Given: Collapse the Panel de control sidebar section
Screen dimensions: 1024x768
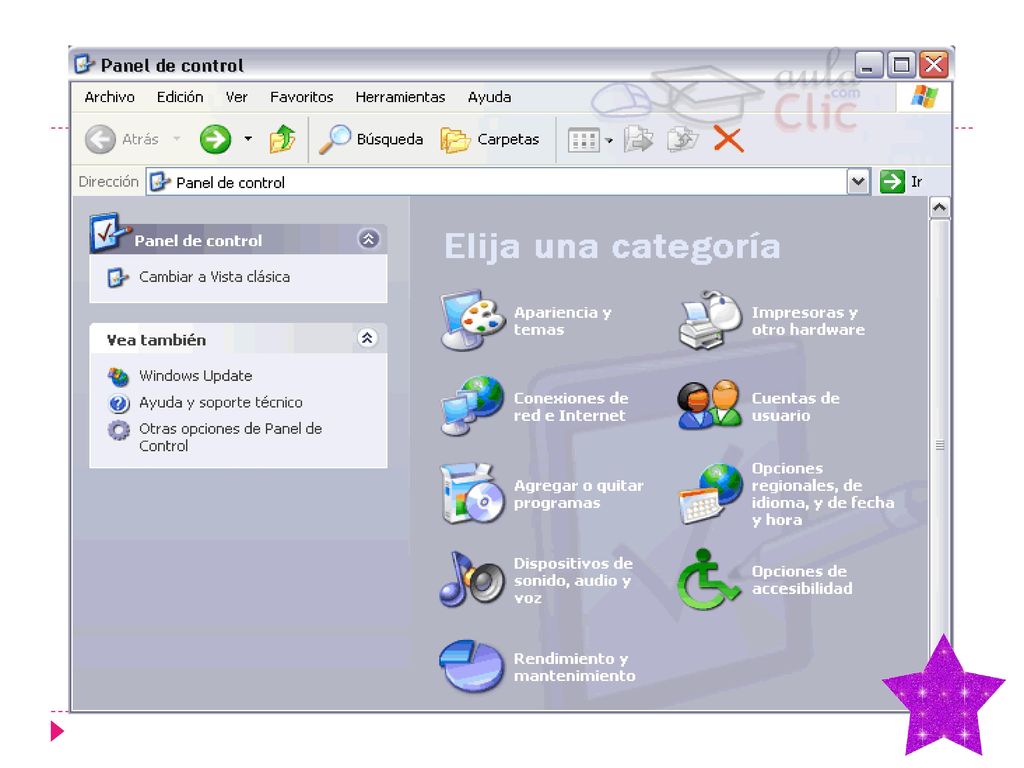Looking at the screenshot, I should click(368, 239).
